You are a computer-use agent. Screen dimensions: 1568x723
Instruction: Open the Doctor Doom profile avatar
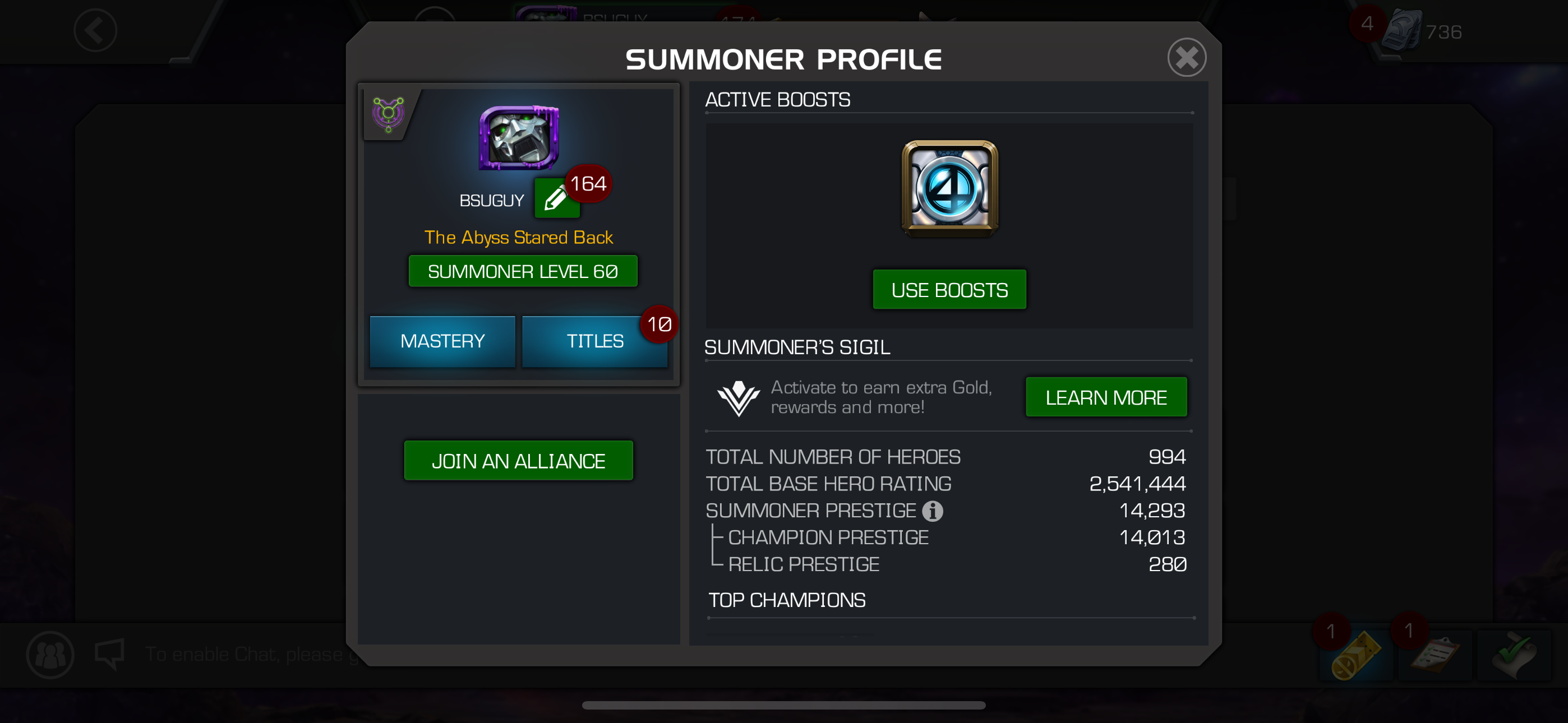click(519, 137)
